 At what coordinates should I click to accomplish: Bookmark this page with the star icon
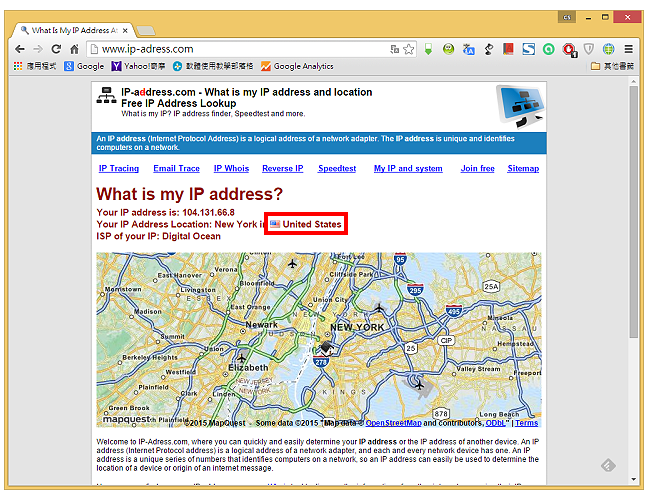(x=409, y=49)
